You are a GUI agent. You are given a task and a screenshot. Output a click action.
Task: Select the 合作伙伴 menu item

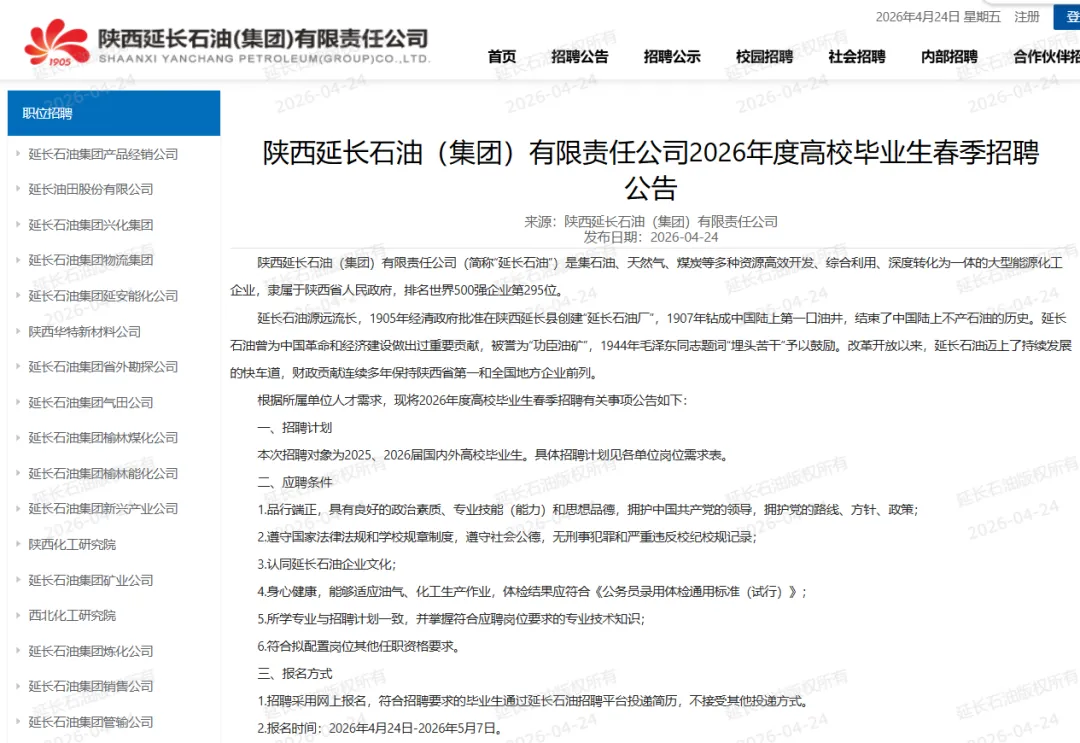(x=1046, y=56)
